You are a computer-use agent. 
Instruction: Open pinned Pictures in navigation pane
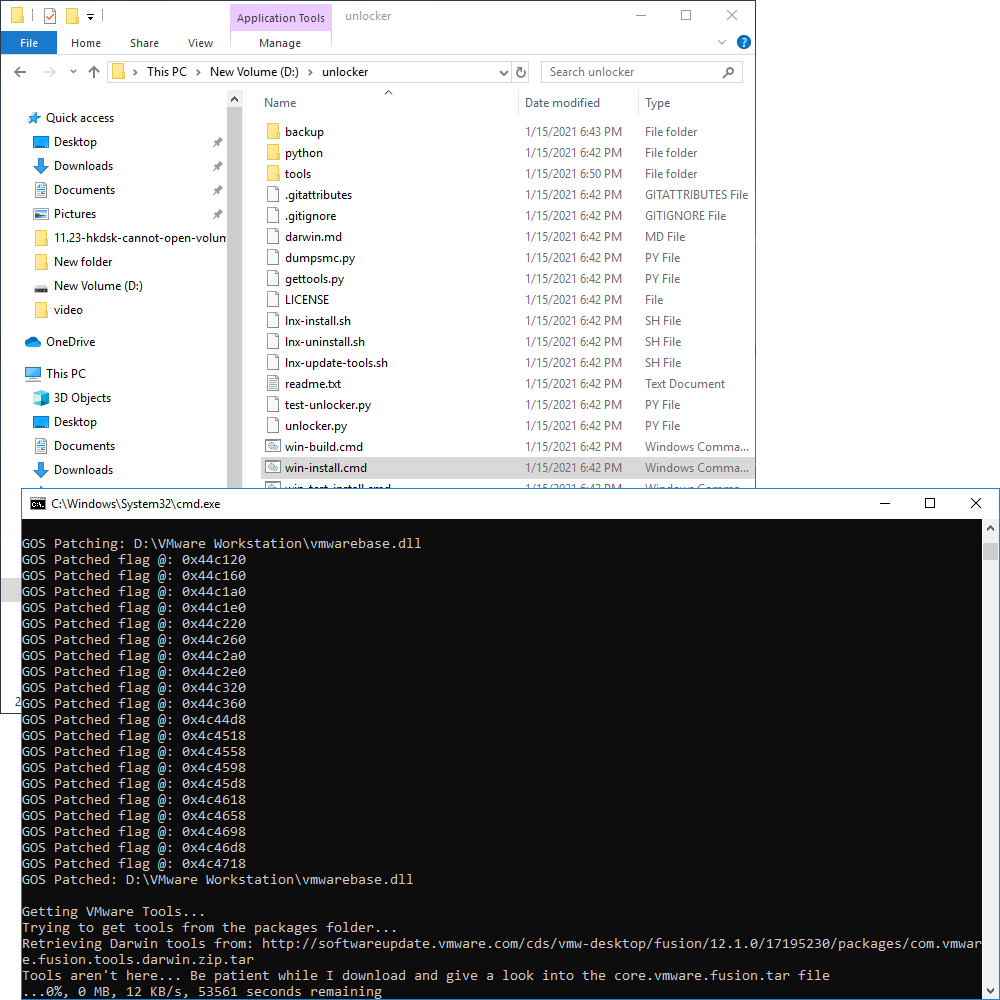[x=75, y=214]
